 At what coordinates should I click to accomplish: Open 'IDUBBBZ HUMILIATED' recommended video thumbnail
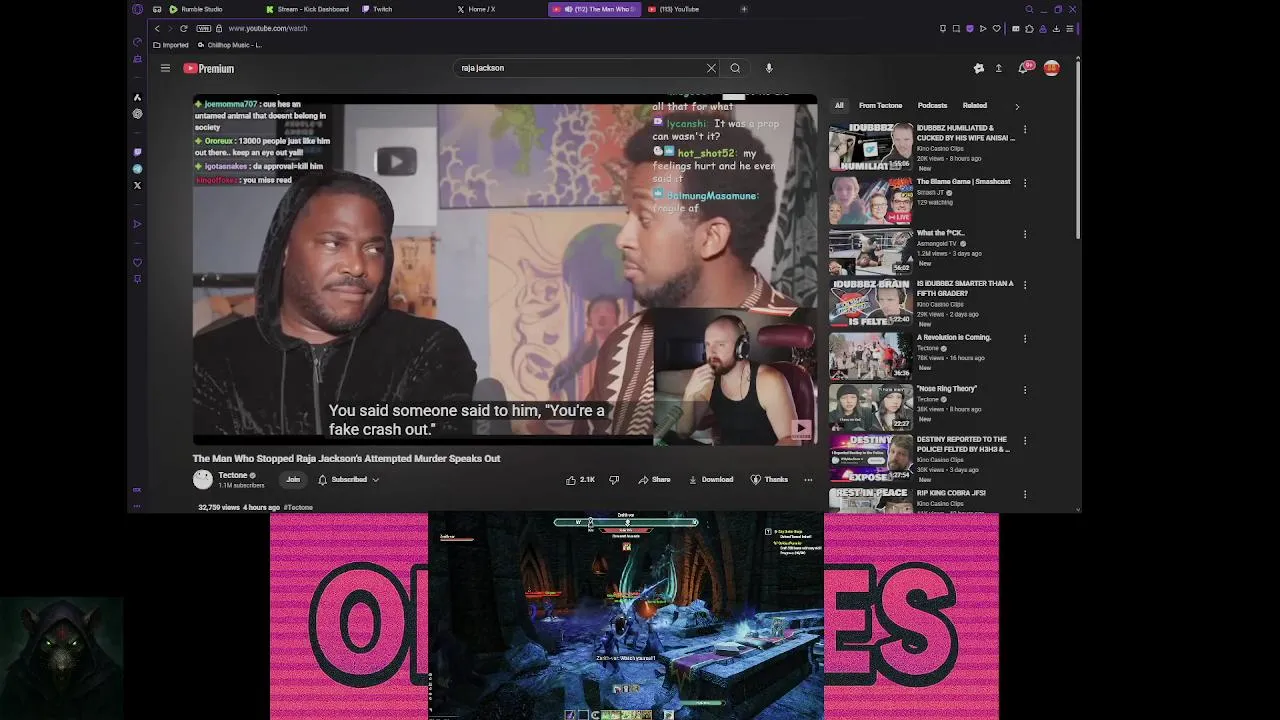pyautogui.click(x=870, y=148)
